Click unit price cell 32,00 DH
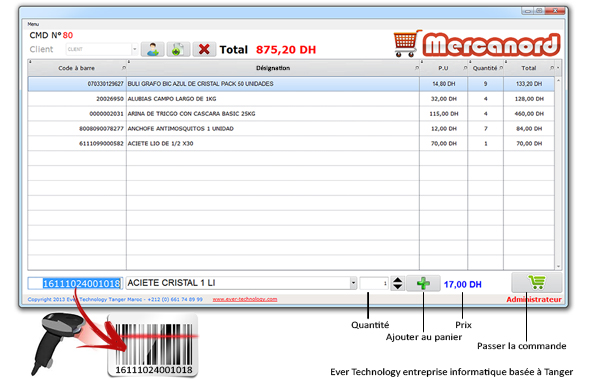 pos(444,99)
